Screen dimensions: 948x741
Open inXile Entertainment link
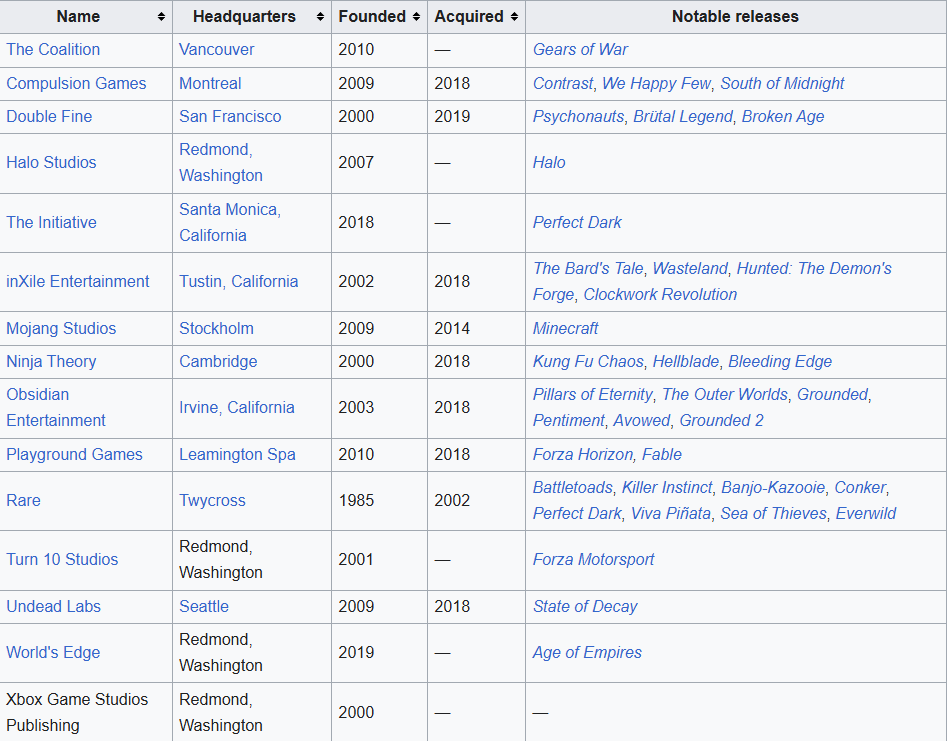click(x=77, y=282)
